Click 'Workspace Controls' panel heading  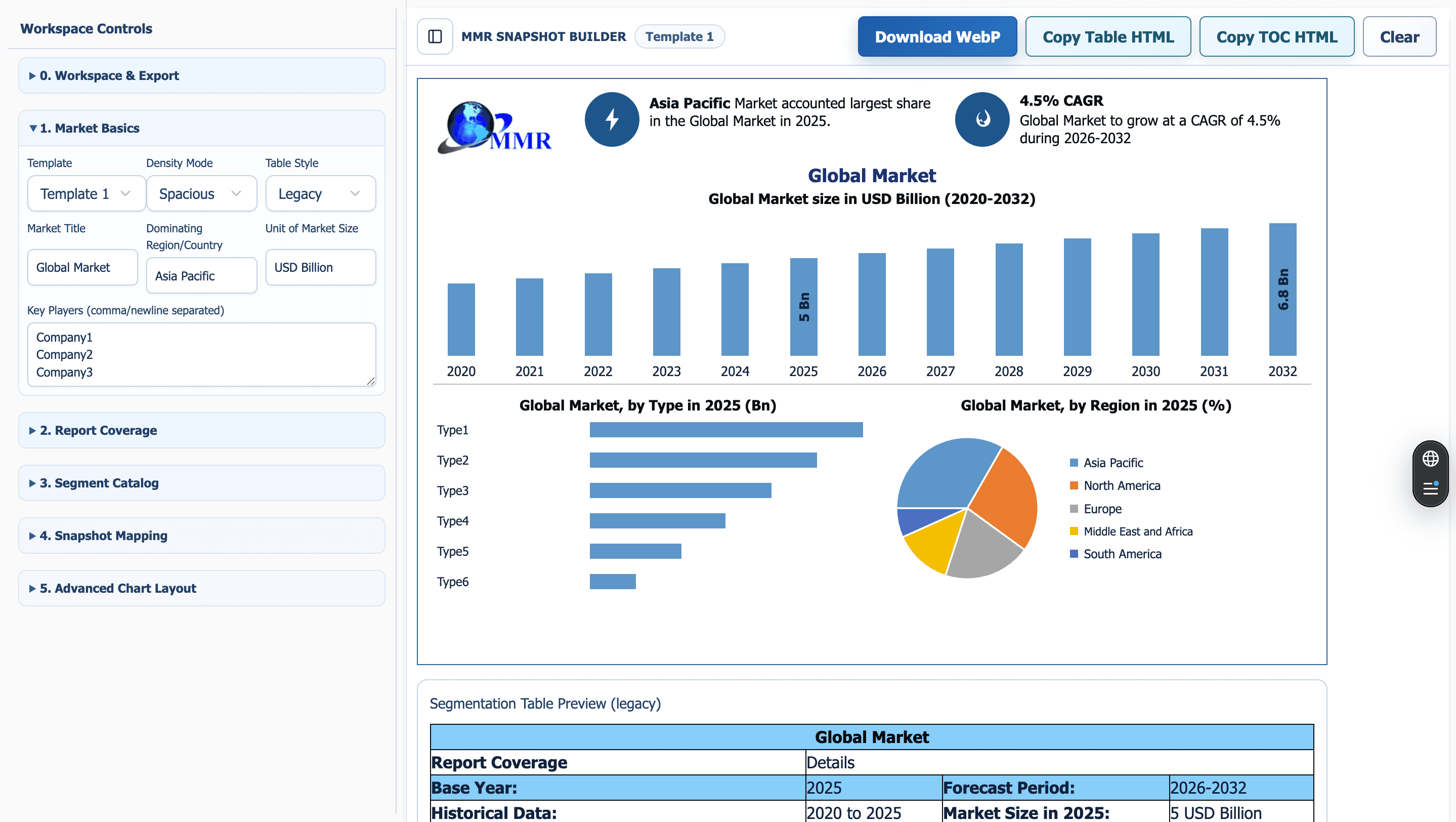point(86,29)
